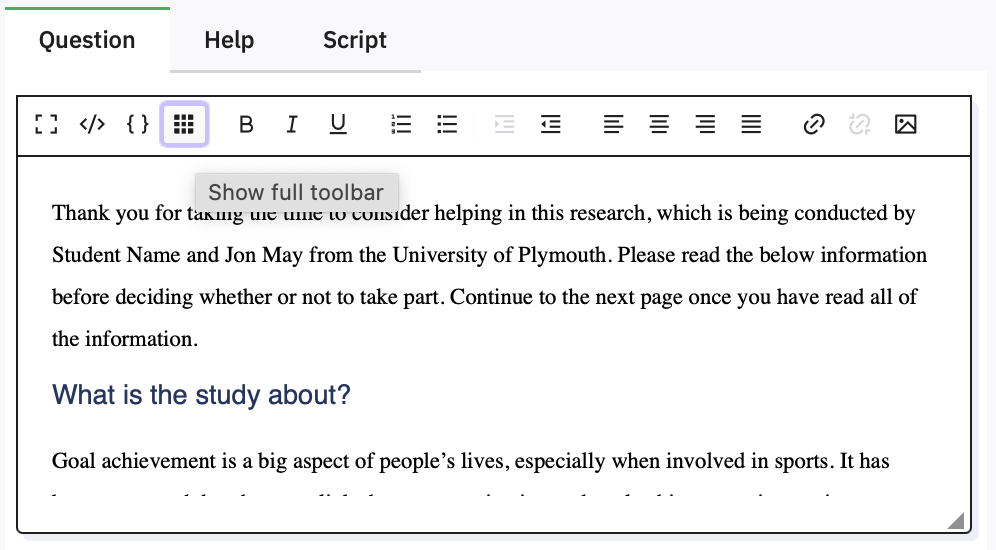
Task: Justify the text
Action: [751, 125]
